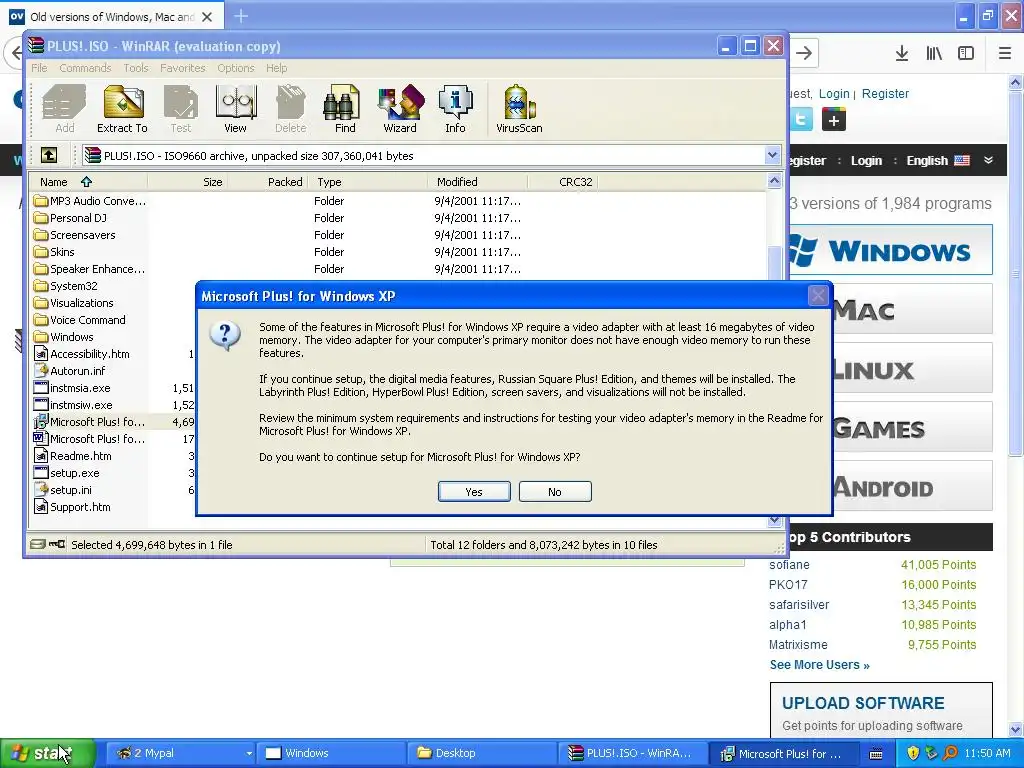The height and width of the screenshot is (768, 1024).
Task: Click No to cancel Plus! setup
Action: [555, 492]
